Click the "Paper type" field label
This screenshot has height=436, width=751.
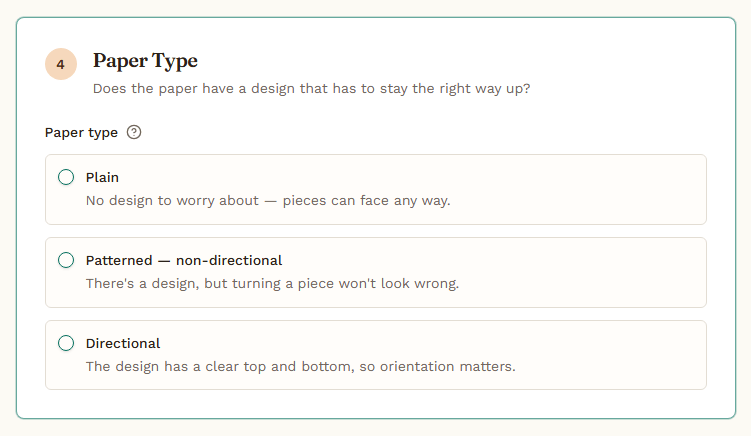coord(81,132)
